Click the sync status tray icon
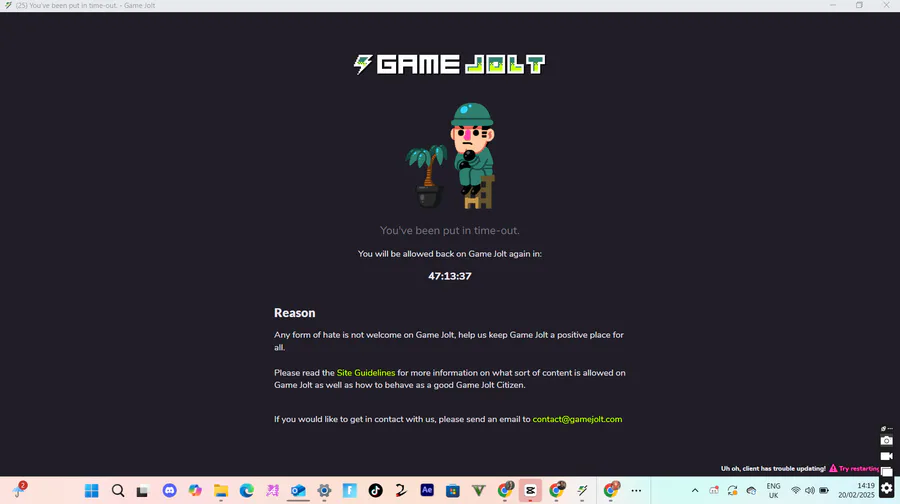Viewport: 900px width, 504px height. [732, 490]
